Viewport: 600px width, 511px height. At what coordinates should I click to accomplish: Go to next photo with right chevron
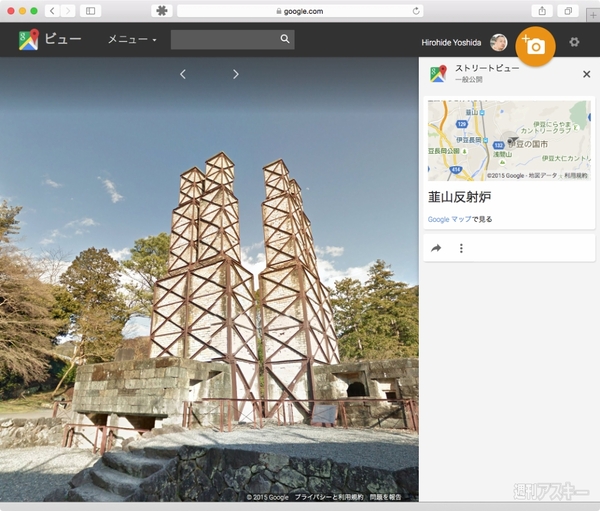(x=236, y=74)
